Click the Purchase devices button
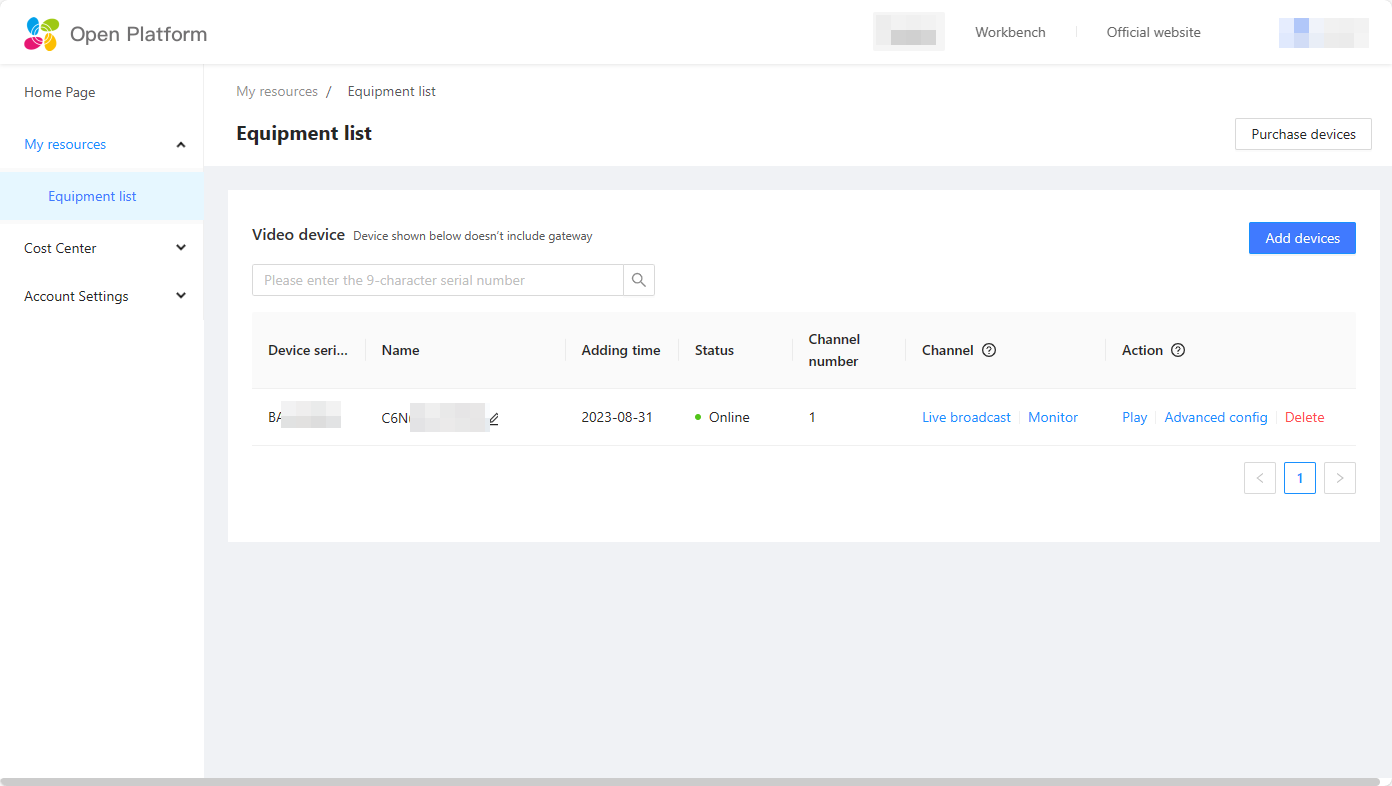This screenshot has height=786, width=1392. click(1303, 134)
